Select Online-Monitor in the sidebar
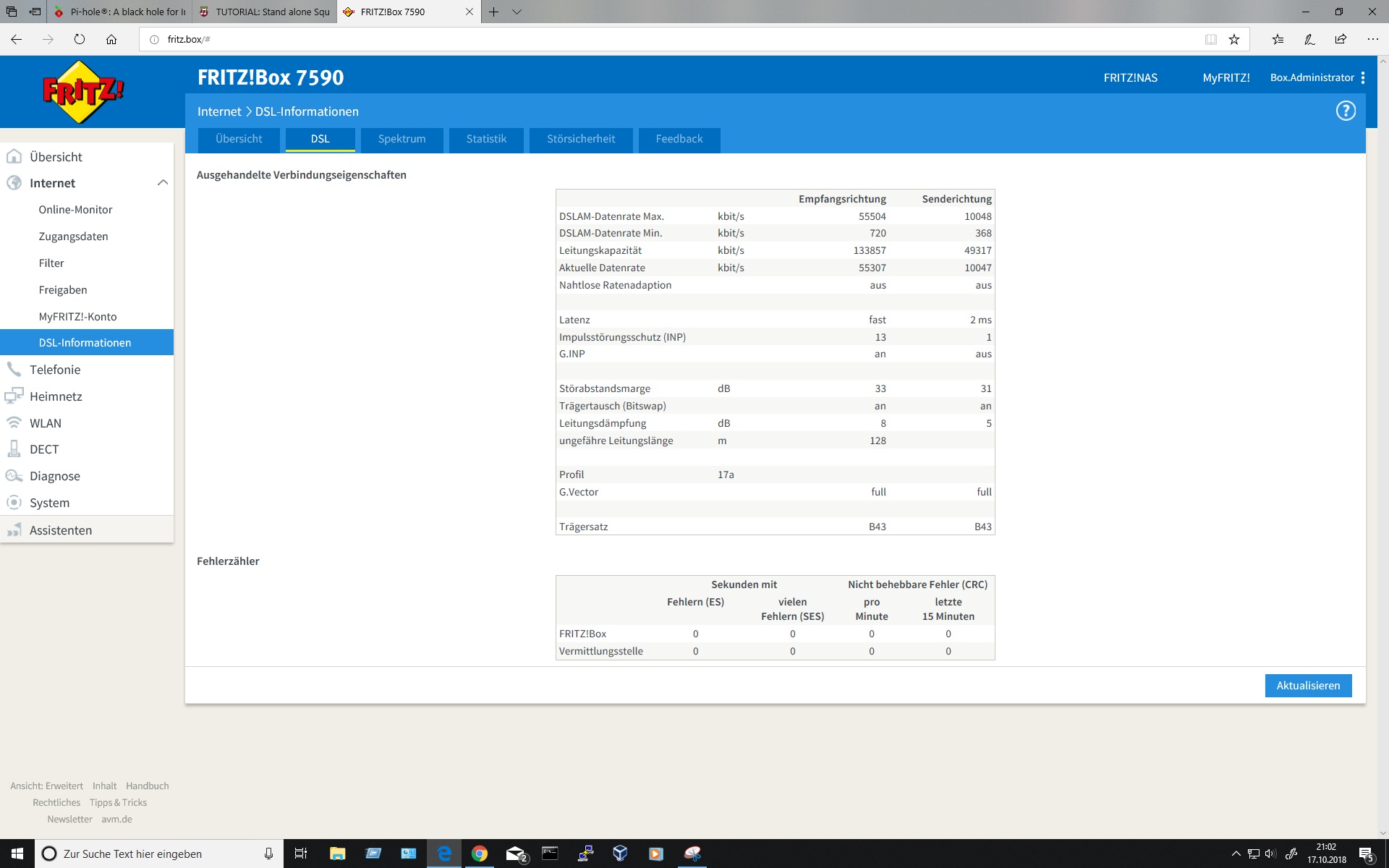The image size is (1389, 868). [x=75, y=210]
